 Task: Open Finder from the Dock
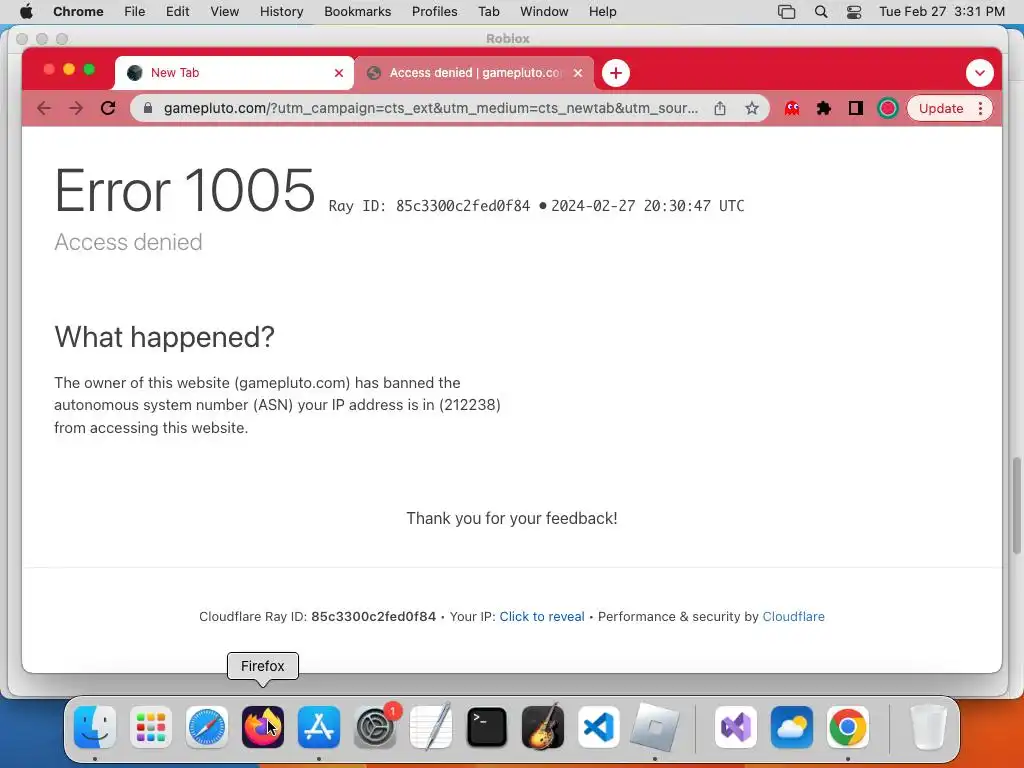point(95,727)
